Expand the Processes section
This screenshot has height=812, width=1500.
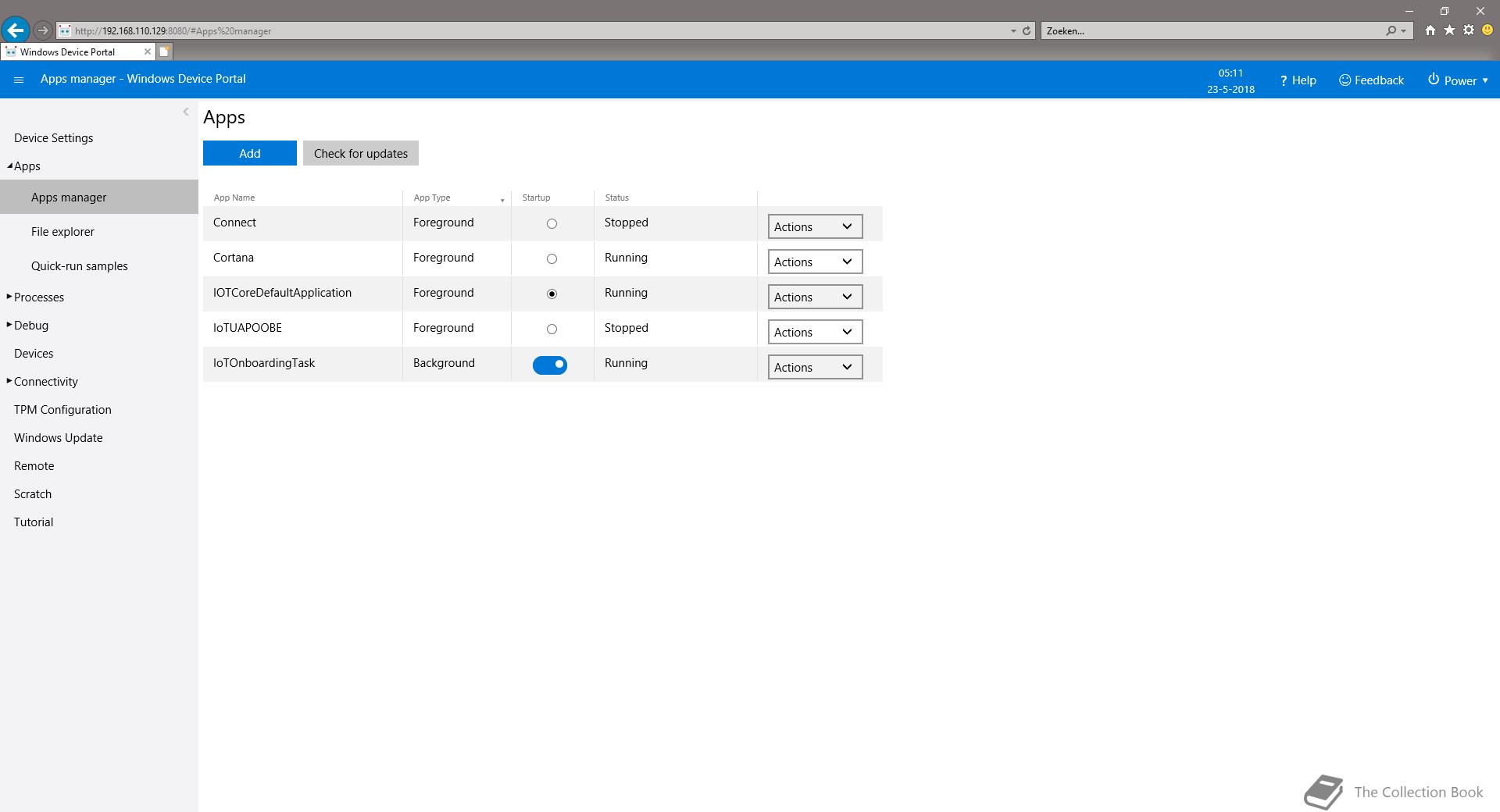click(x=9, y=297)
